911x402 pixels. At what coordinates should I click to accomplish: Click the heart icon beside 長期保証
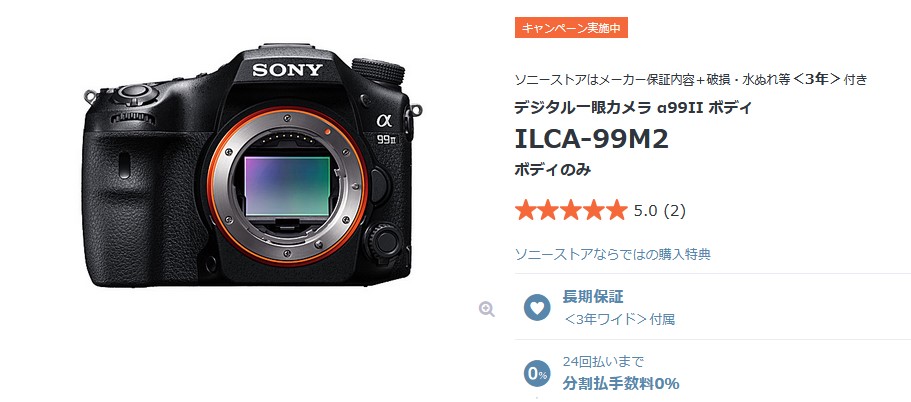pos(537,307)
